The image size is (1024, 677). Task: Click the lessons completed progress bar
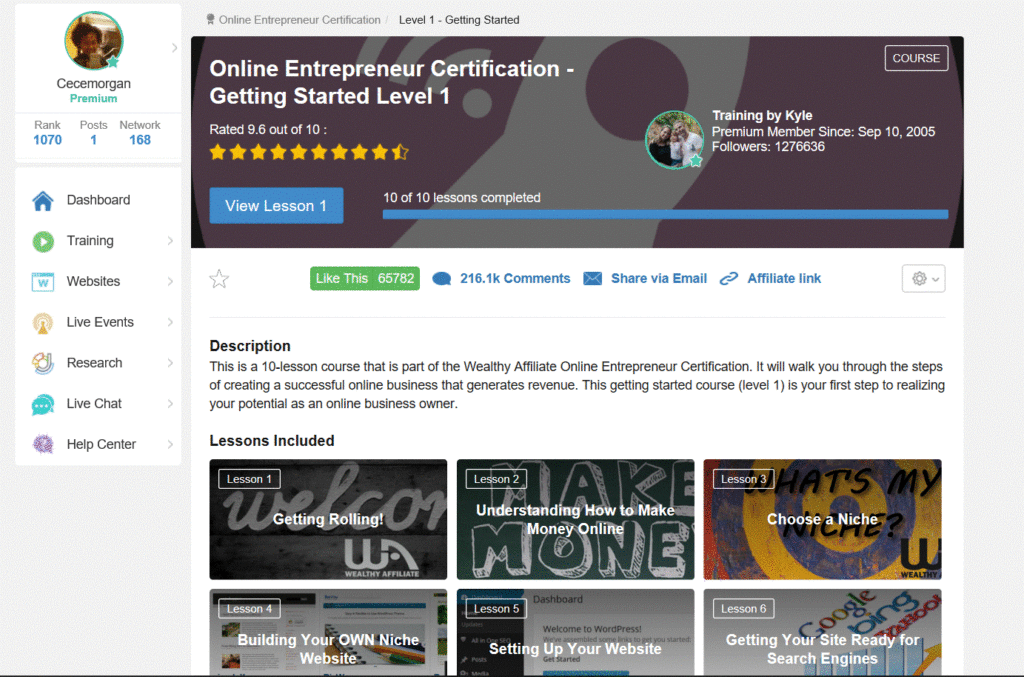click(x=665, y=214)
